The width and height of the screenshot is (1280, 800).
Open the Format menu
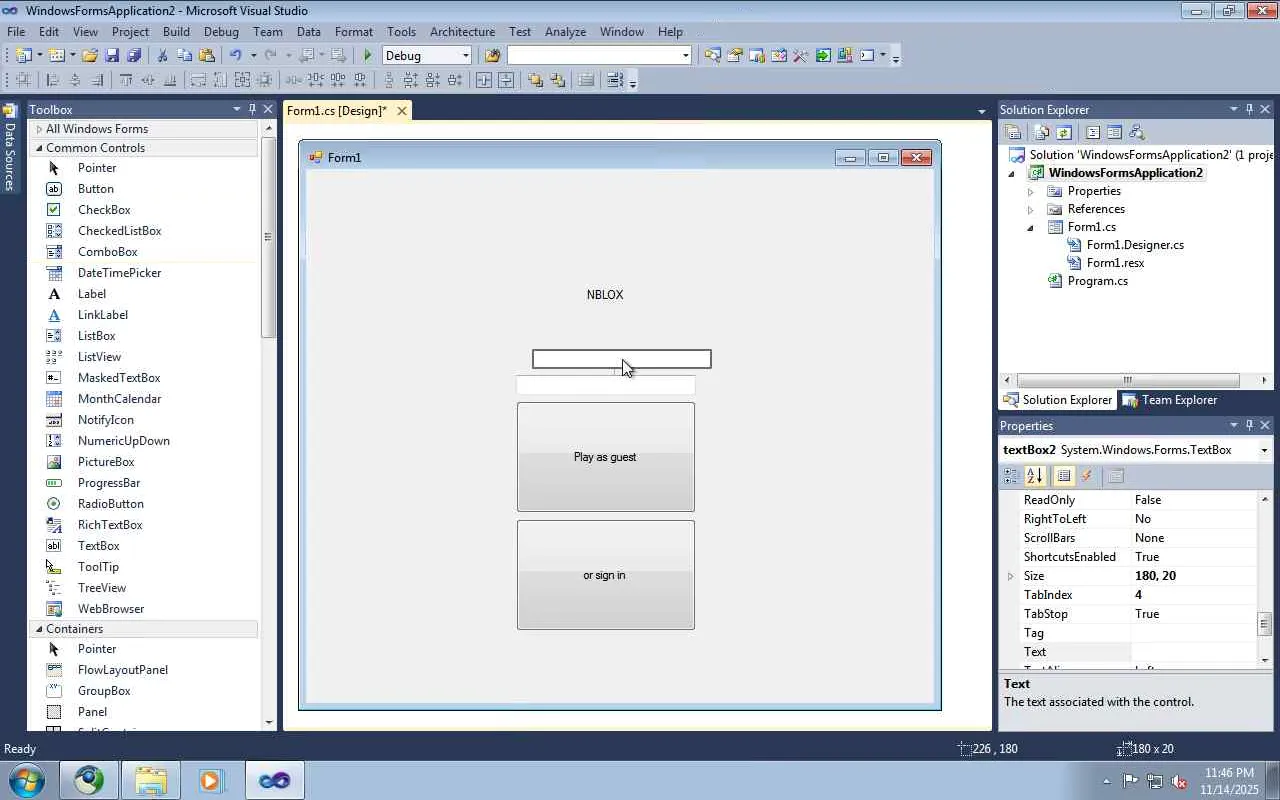[354, 31]
